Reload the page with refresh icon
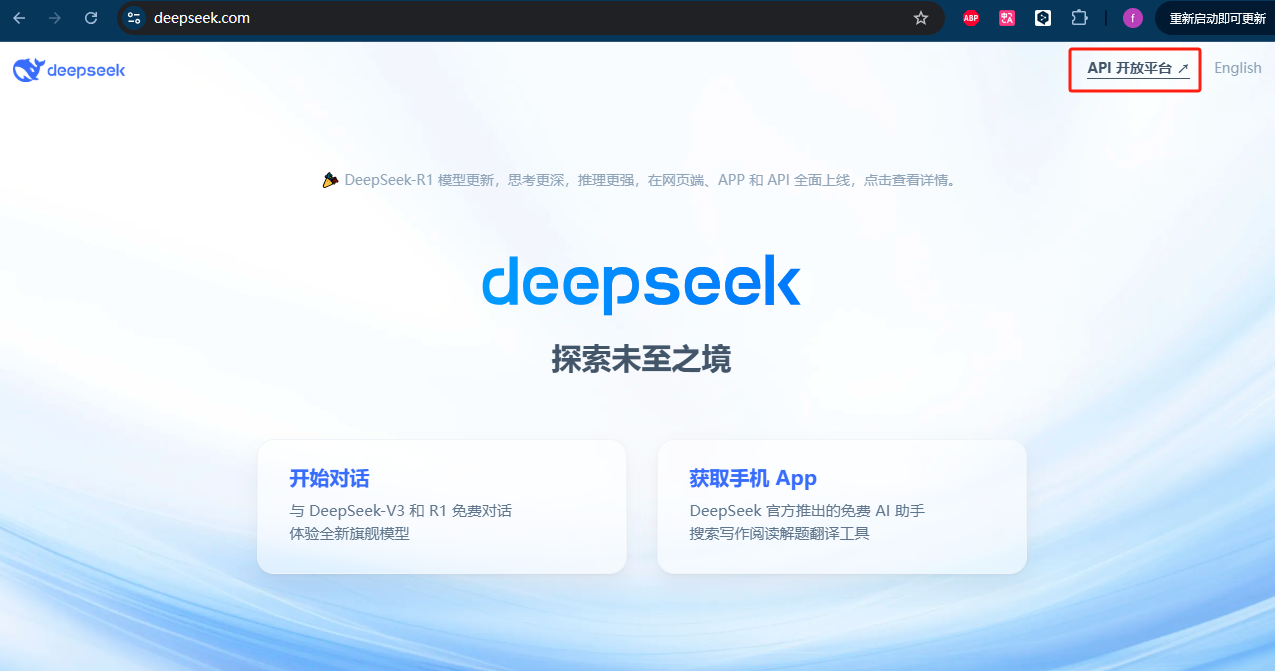This screenshot has width=1275, height=671. point(91,18)
